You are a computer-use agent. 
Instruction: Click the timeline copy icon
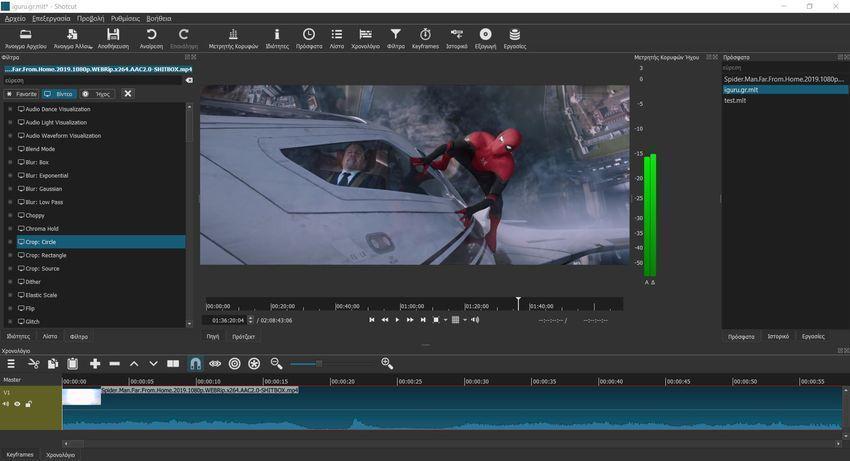coord(53,363)
